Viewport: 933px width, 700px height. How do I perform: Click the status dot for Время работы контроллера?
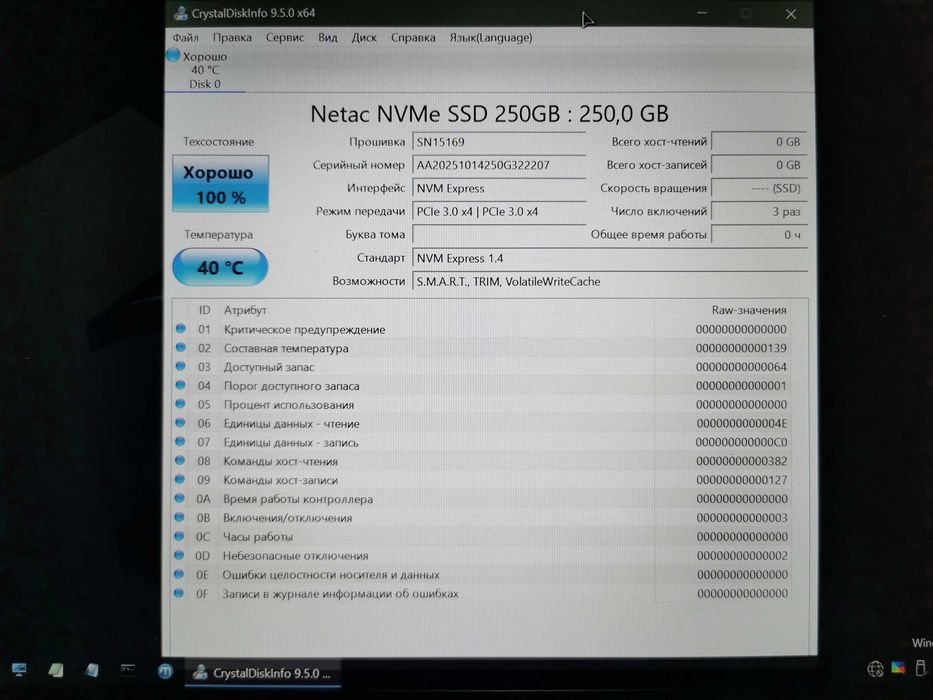pyautogui.click(x=180, y=498)
